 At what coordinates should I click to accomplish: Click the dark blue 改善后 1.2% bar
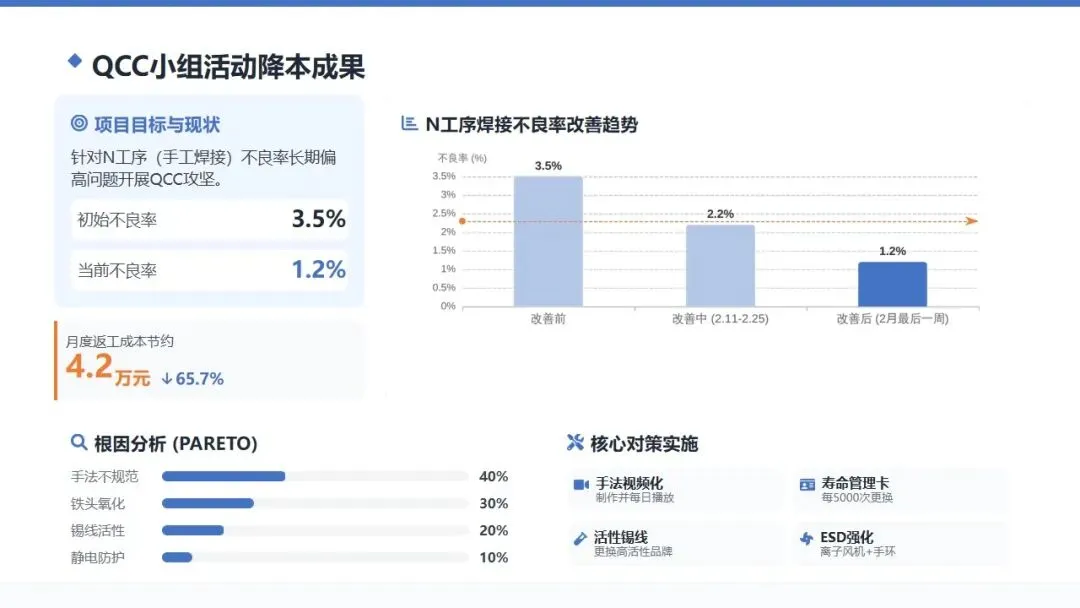tap(892, 284)
